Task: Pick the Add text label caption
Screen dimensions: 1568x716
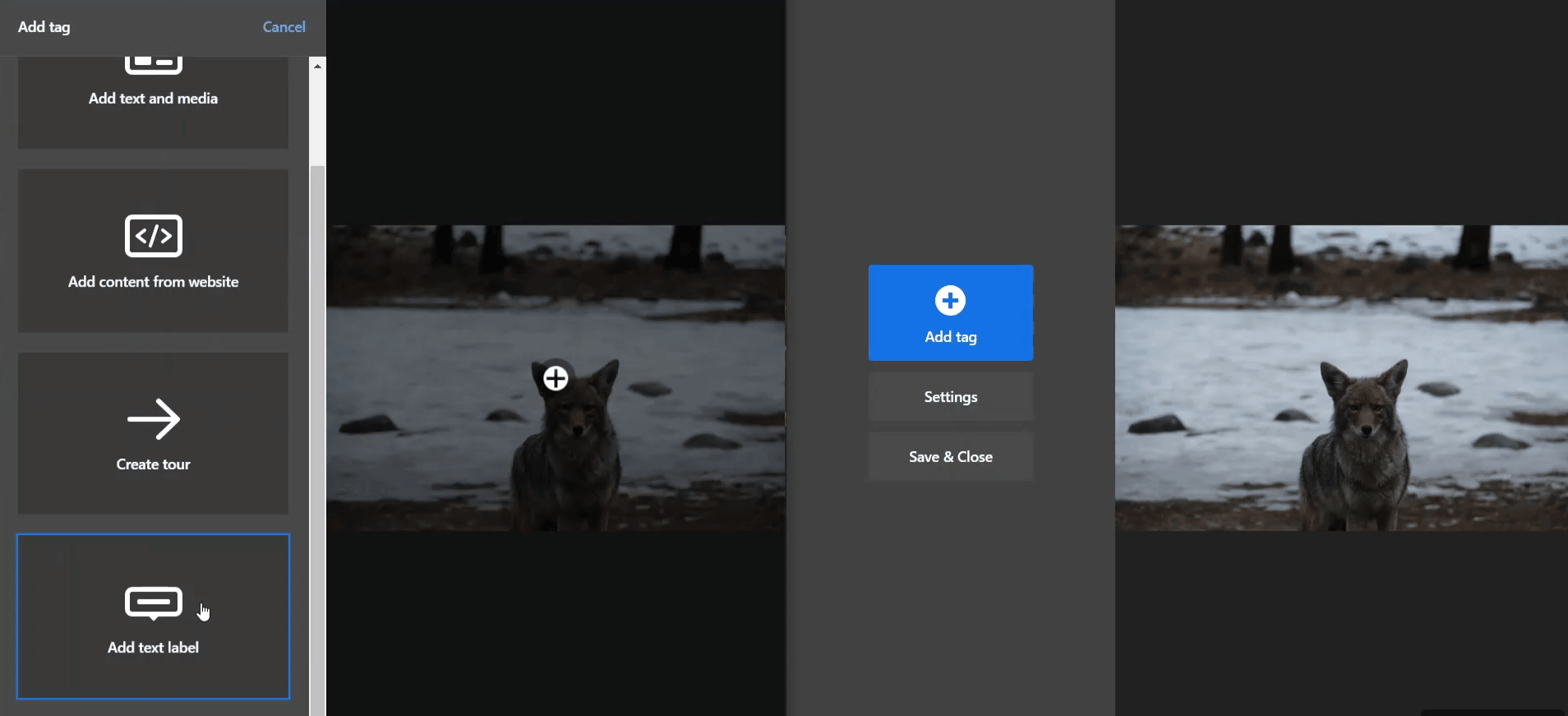Action: (154, 648)
